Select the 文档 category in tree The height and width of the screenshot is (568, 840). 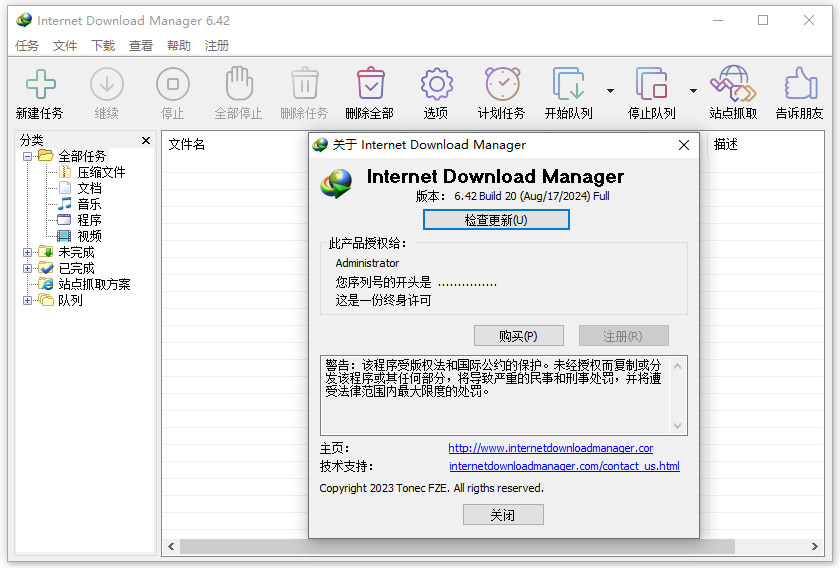(x=89, y=188)
